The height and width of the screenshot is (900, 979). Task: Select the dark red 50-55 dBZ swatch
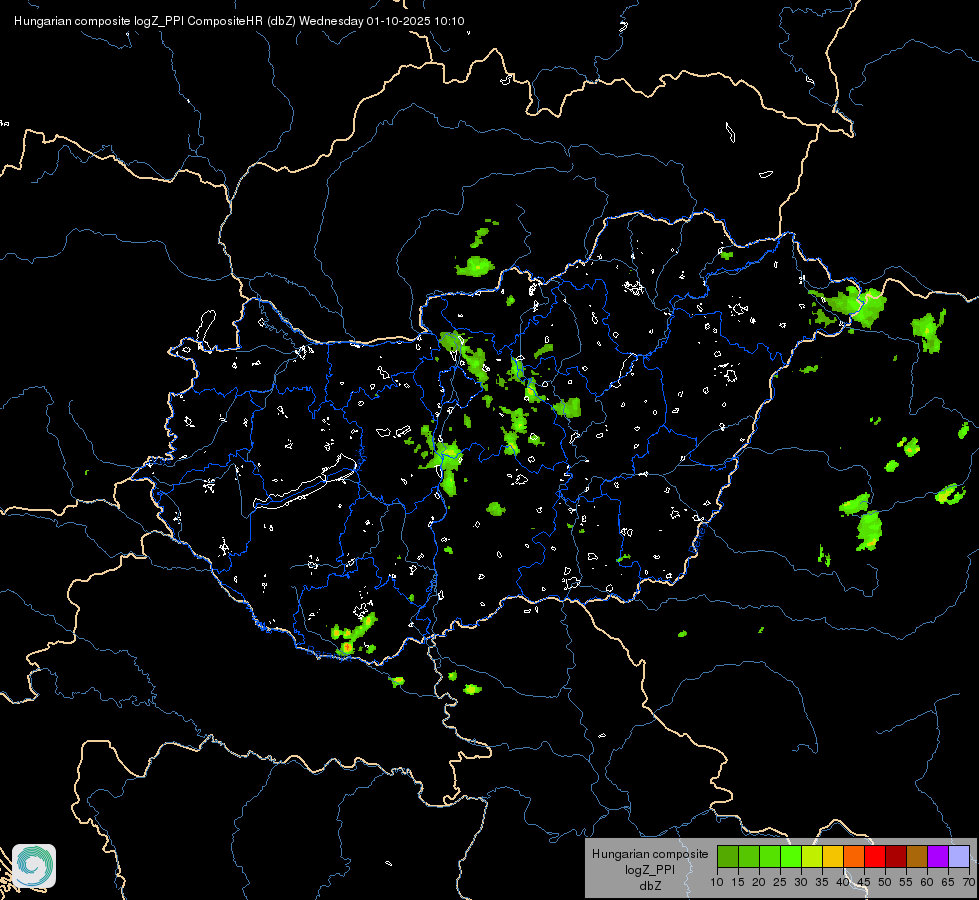coord(896,856)
